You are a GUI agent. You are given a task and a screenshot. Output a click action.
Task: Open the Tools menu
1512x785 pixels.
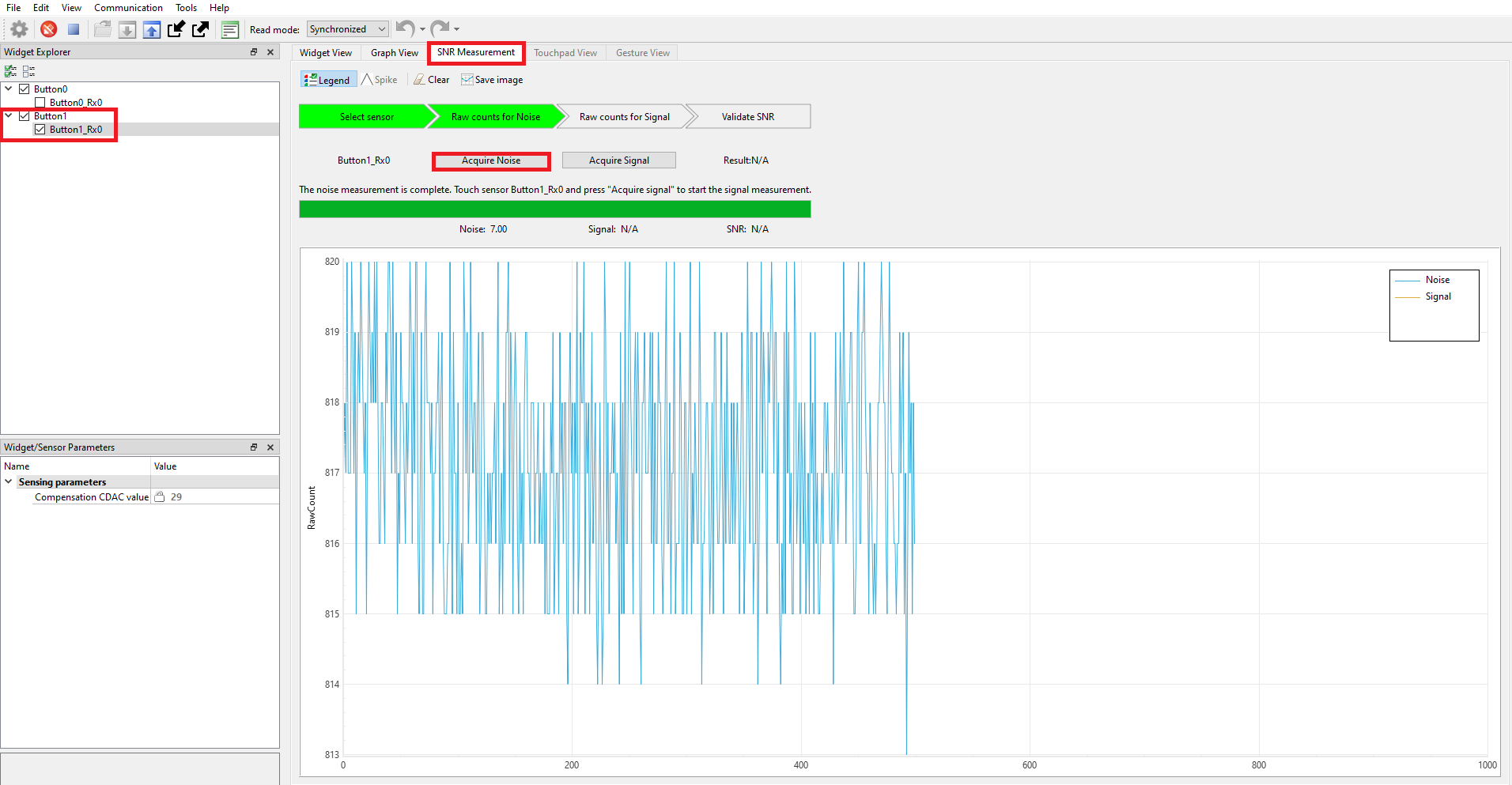(186, 8)
